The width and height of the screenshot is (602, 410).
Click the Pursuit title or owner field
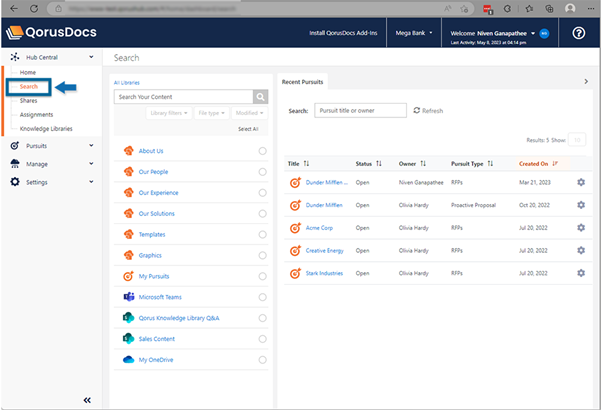[x=360, y=111]
